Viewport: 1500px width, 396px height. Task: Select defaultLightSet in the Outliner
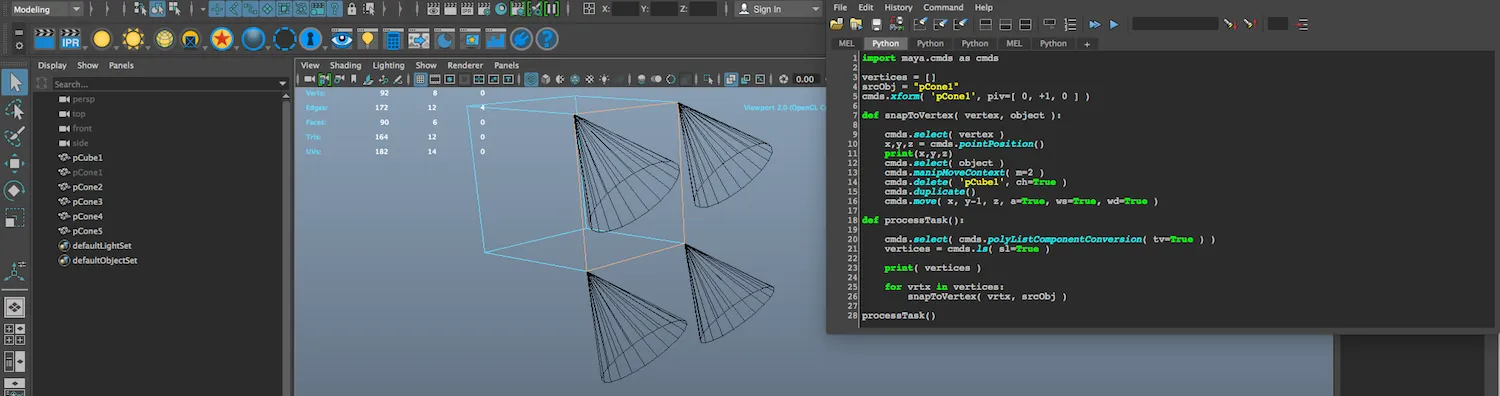click(x=101, y=245)
